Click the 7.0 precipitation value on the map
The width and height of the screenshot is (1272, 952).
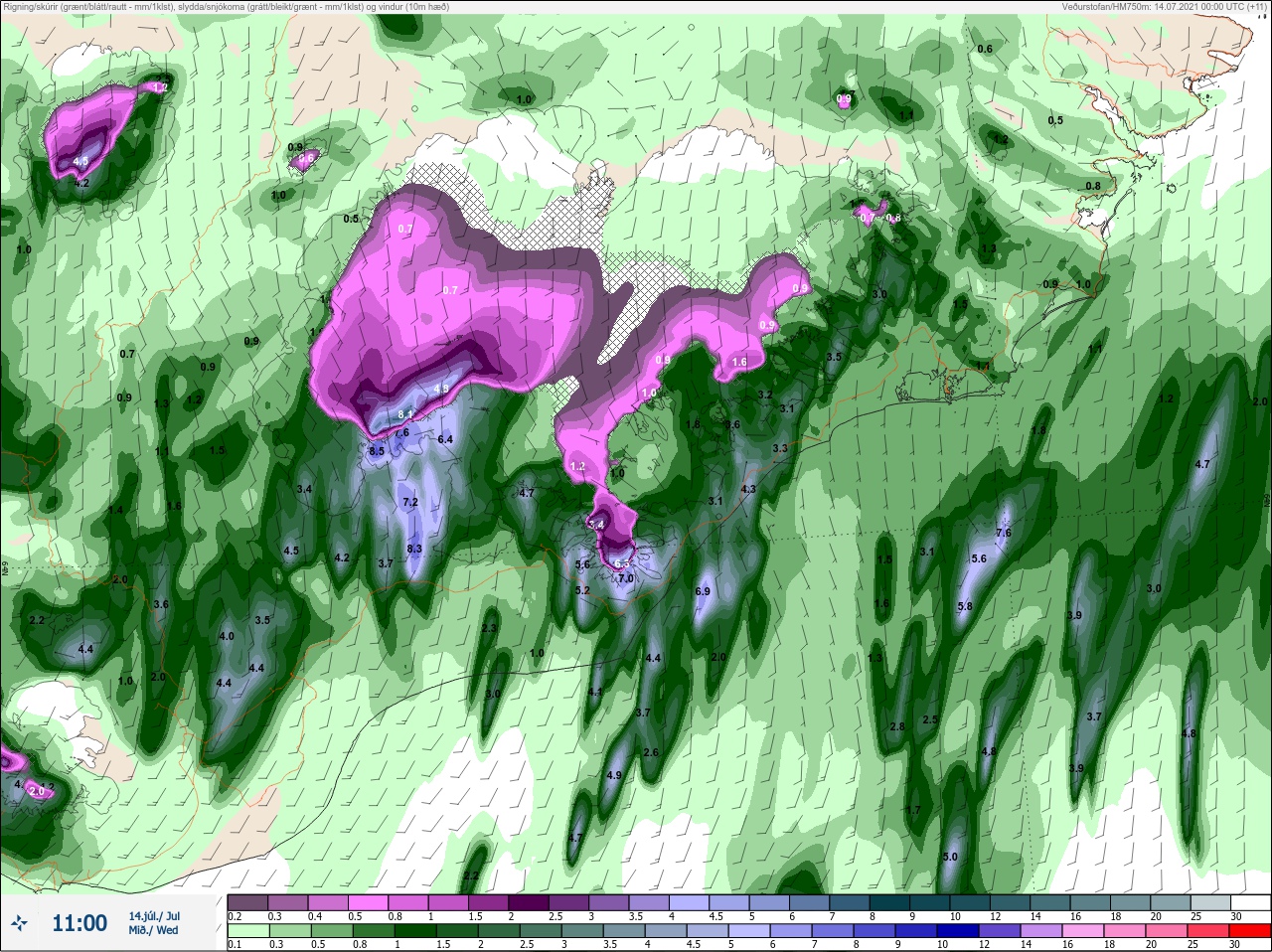(626, 578)
